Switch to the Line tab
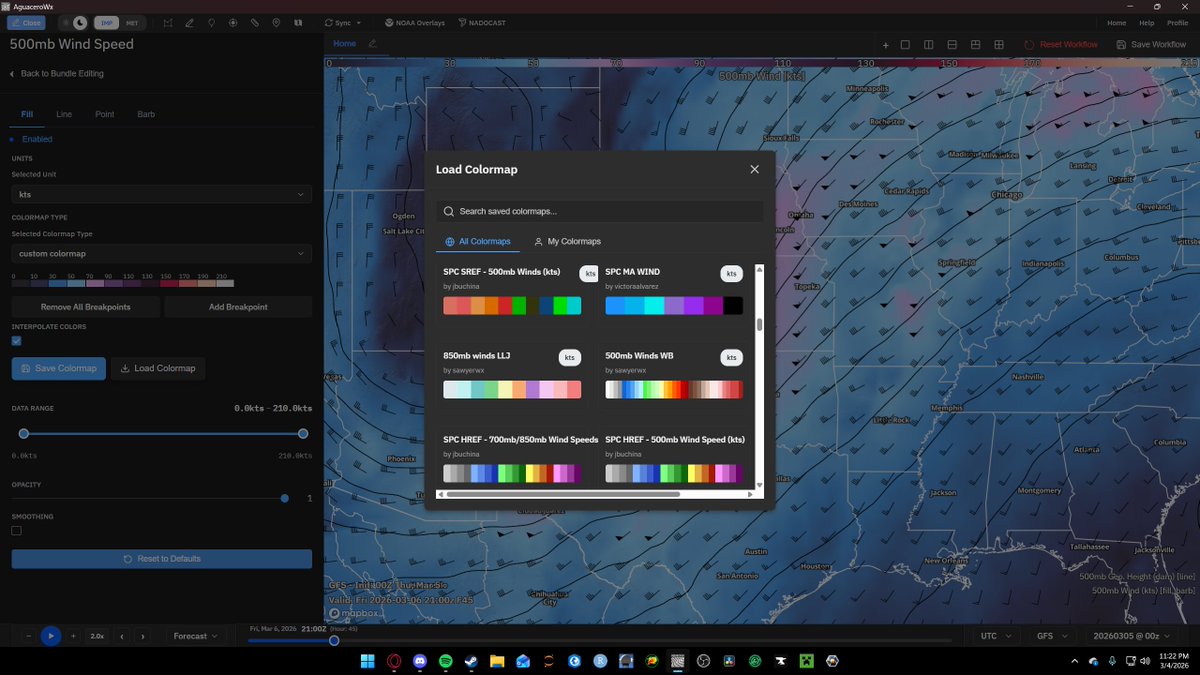 [64, 114]
